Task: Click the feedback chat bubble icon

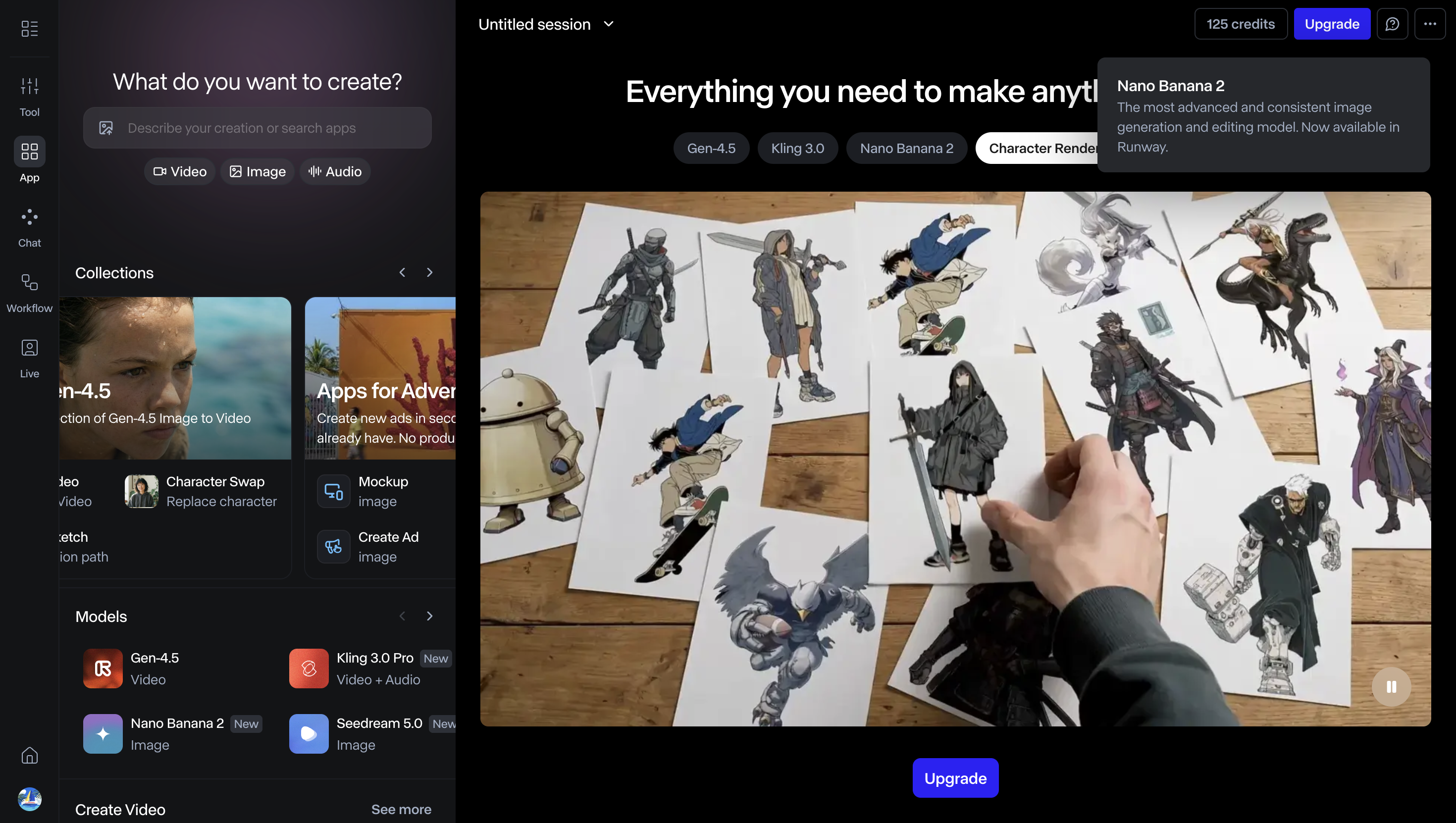Action: click(1392, 24)
